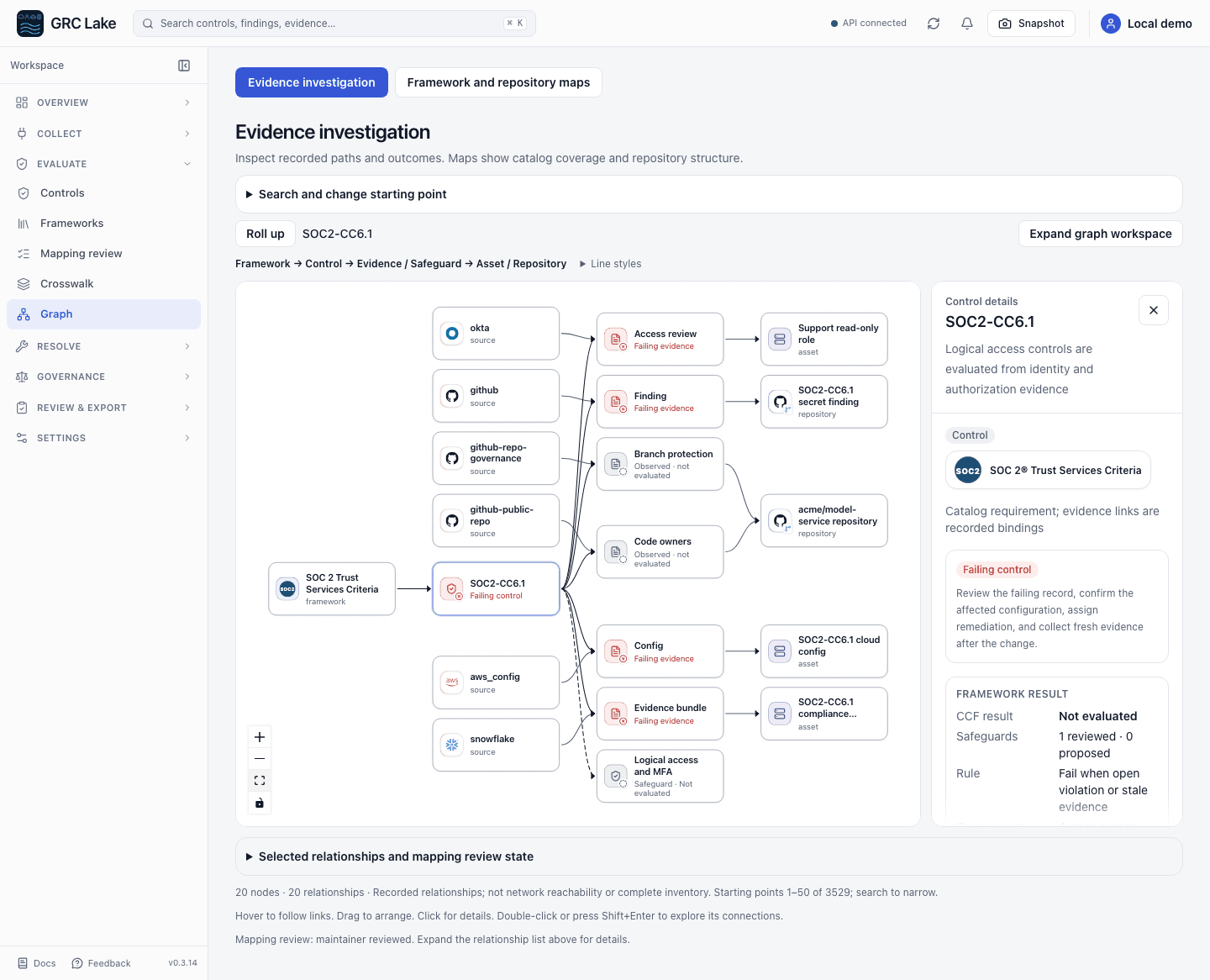Click the GRC Lake logo icon
The image size is (1210, 980).
pyautogui.click(x=30, y=24)
